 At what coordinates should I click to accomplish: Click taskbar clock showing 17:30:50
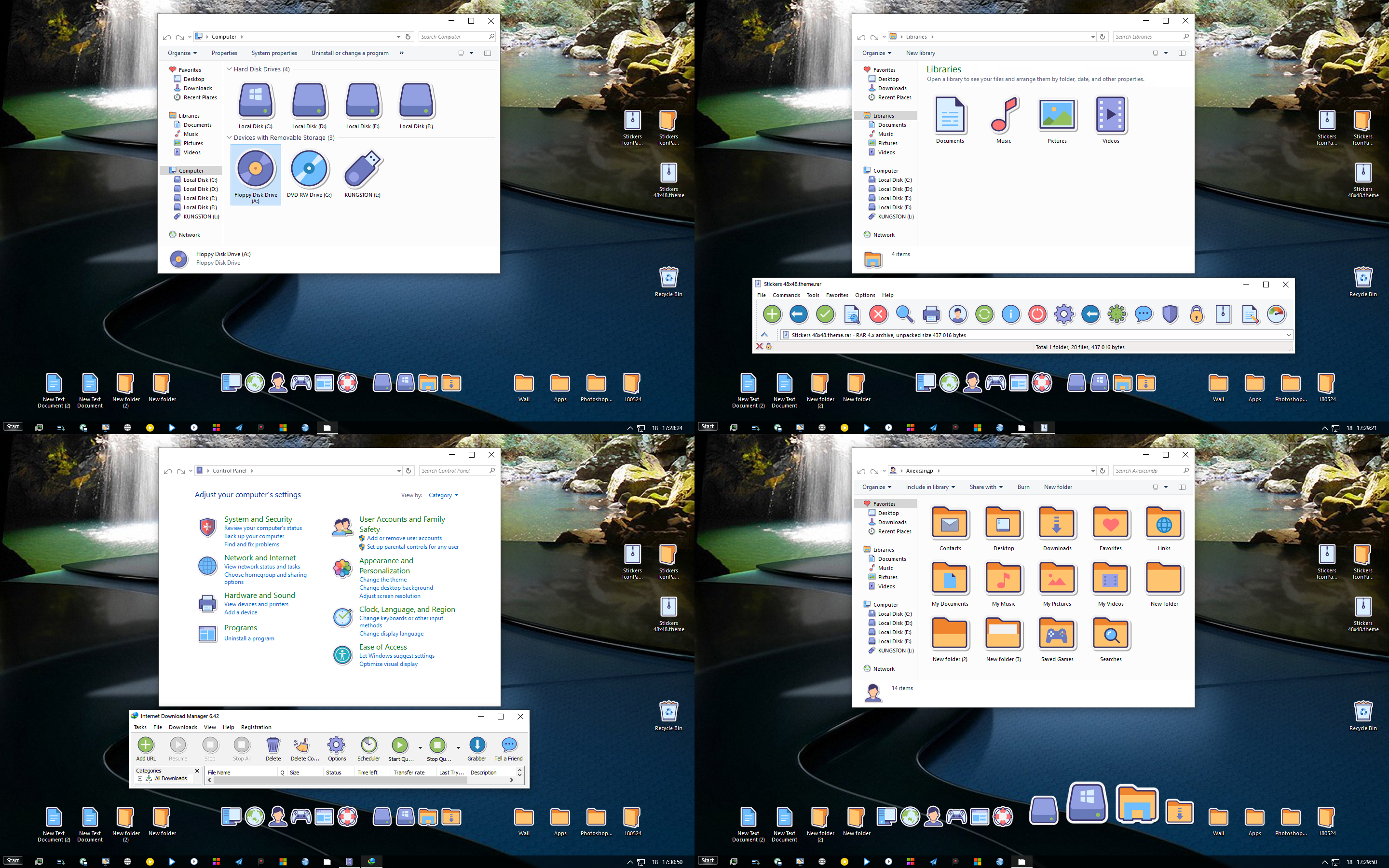click(x=672, y=862)
